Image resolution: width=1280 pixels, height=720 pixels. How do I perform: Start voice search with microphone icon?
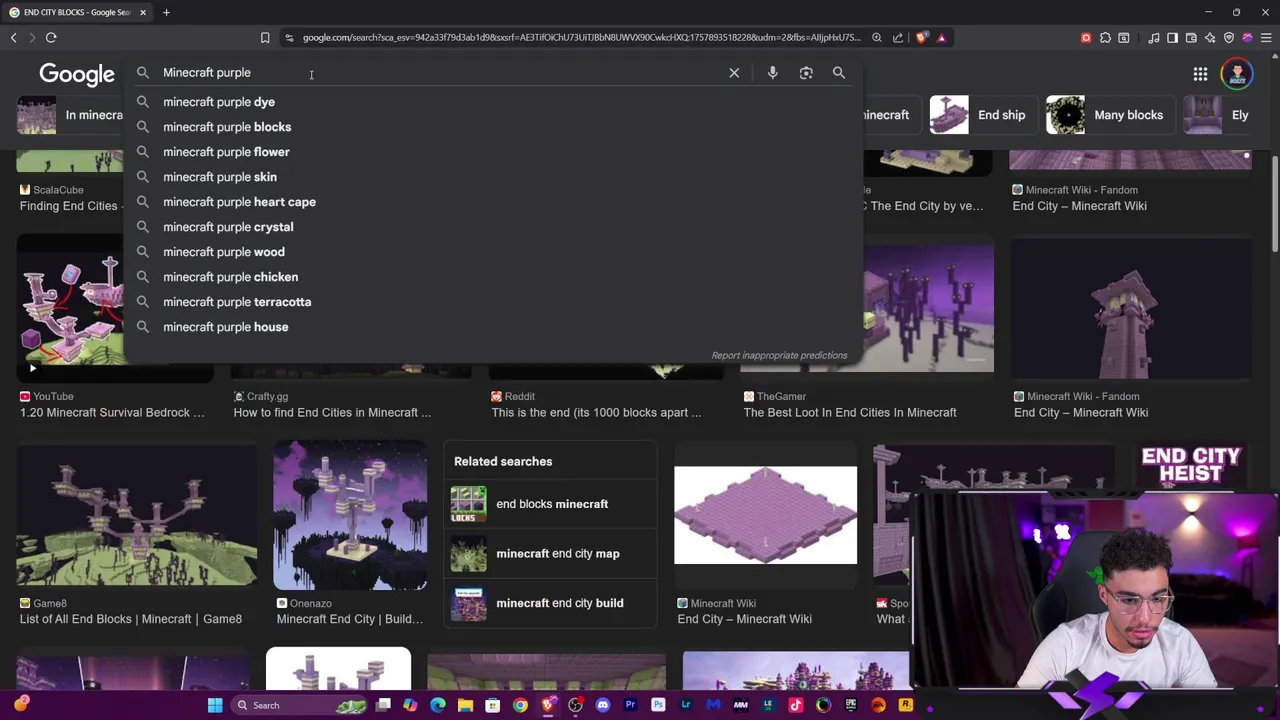[x=772, y=73]
